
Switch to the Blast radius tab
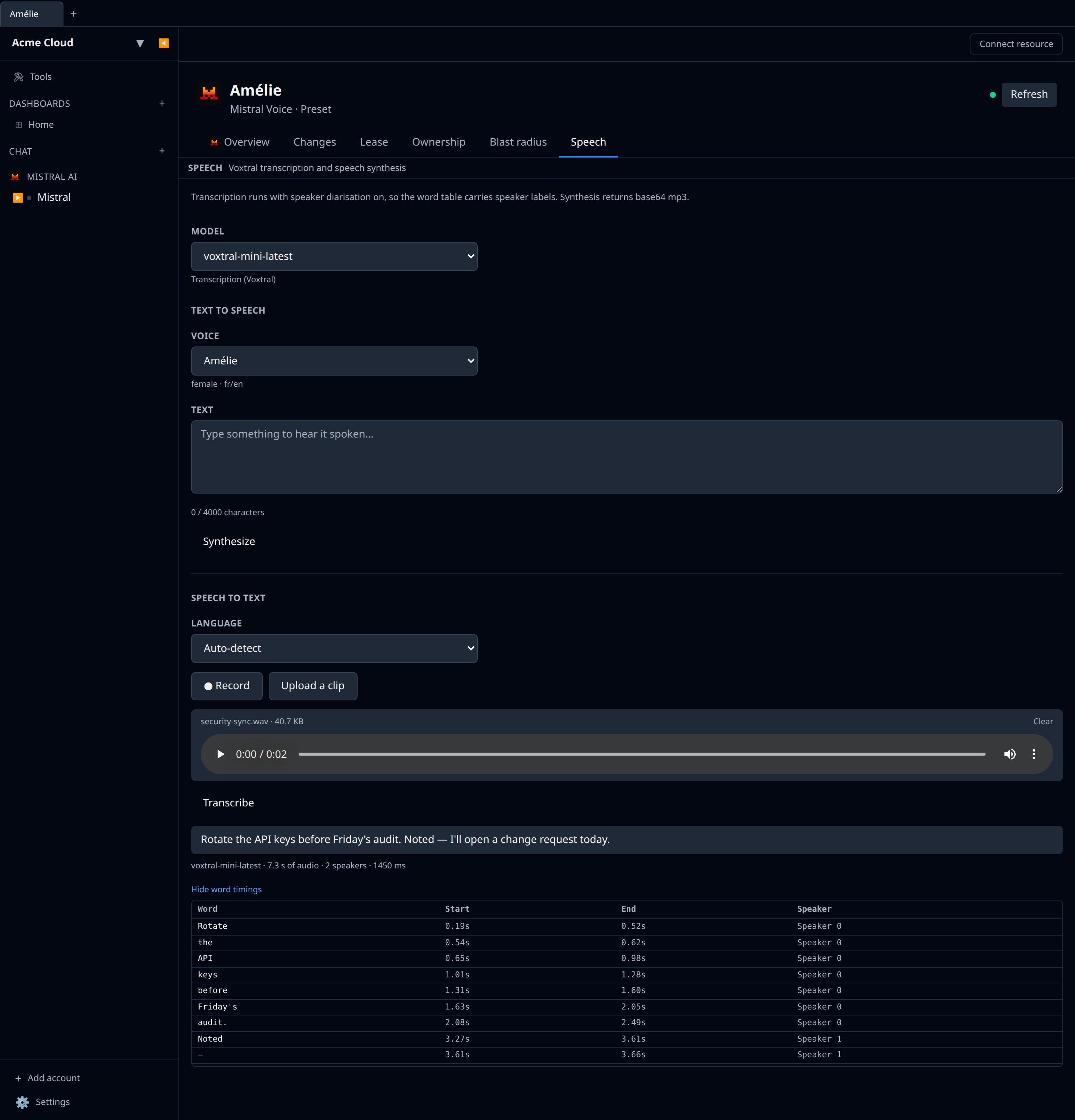[x=518, y=142]
